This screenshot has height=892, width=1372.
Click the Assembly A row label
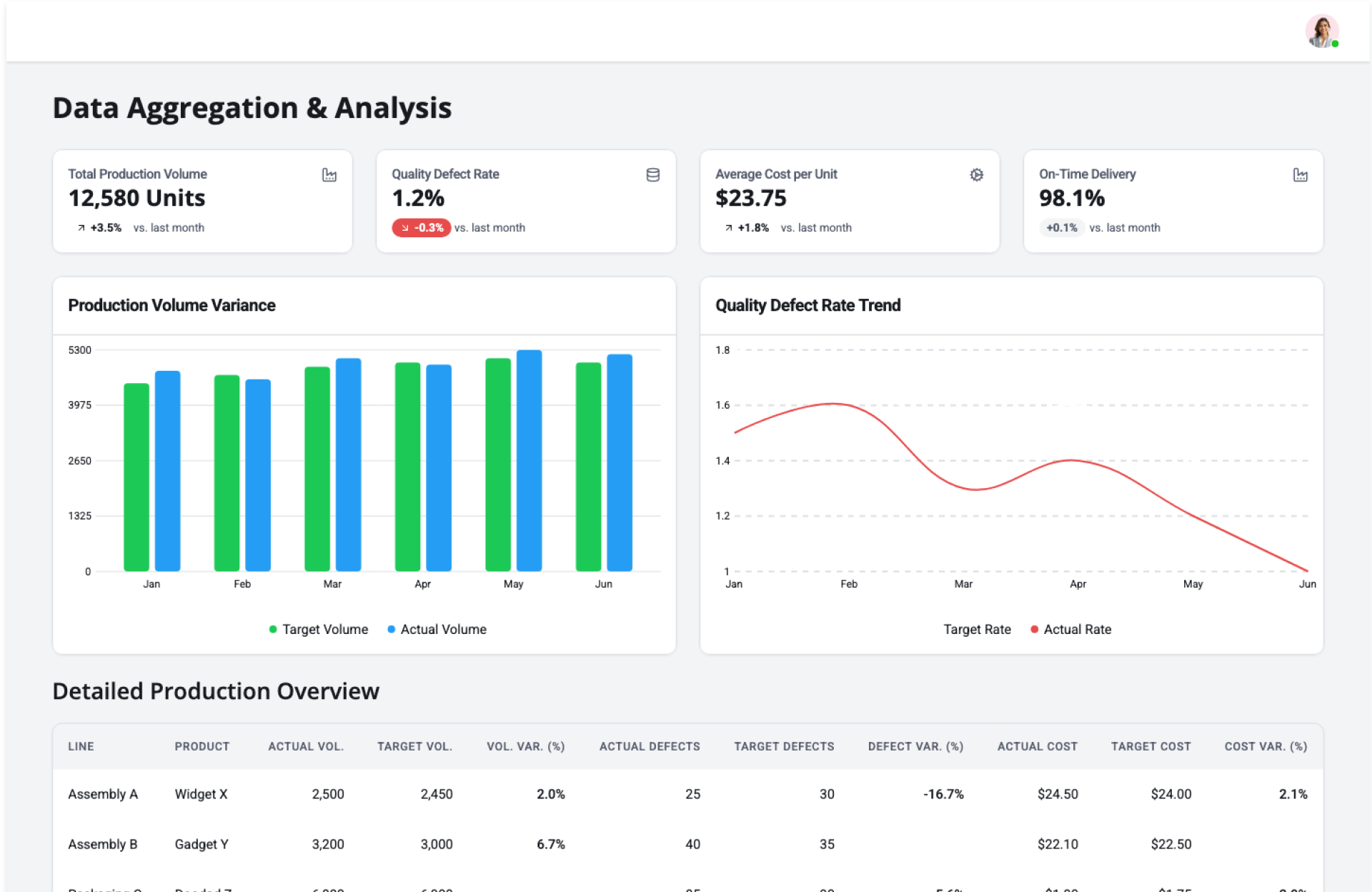pyautogui.click(x=103, y=794)
